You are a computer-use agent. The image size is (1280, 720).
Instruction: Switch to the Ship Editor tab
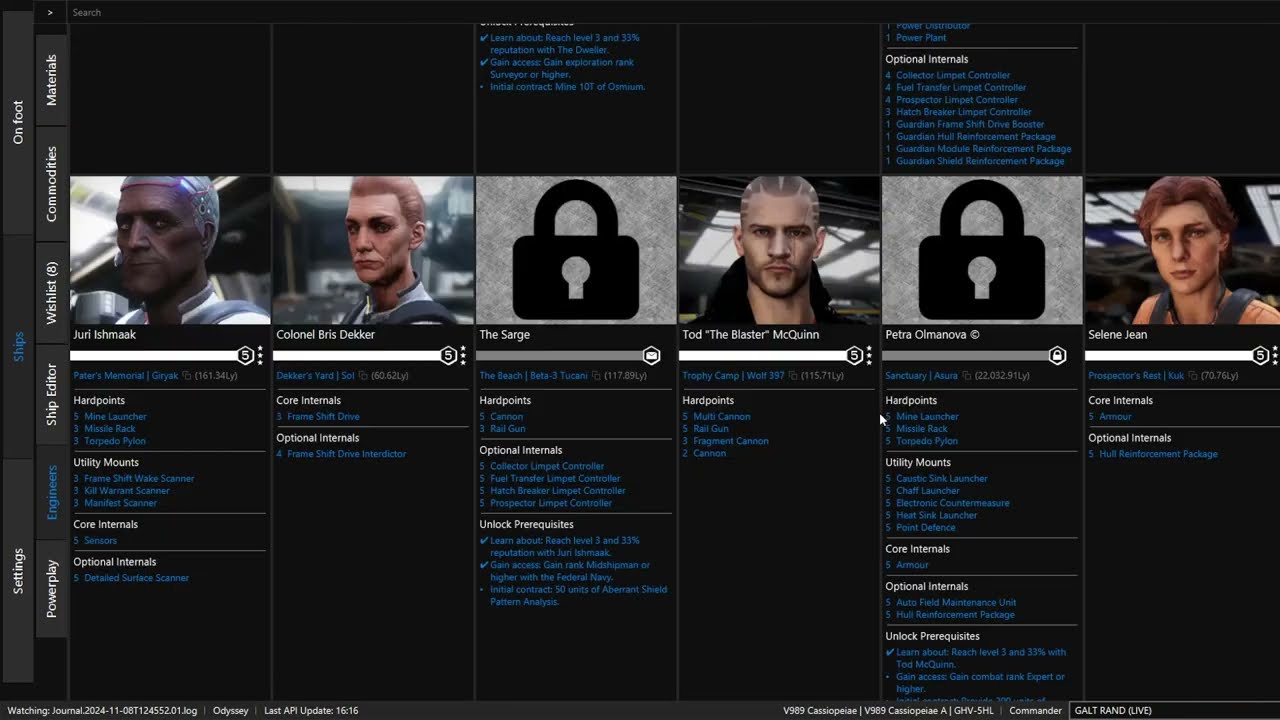click(x=52, y=394)
